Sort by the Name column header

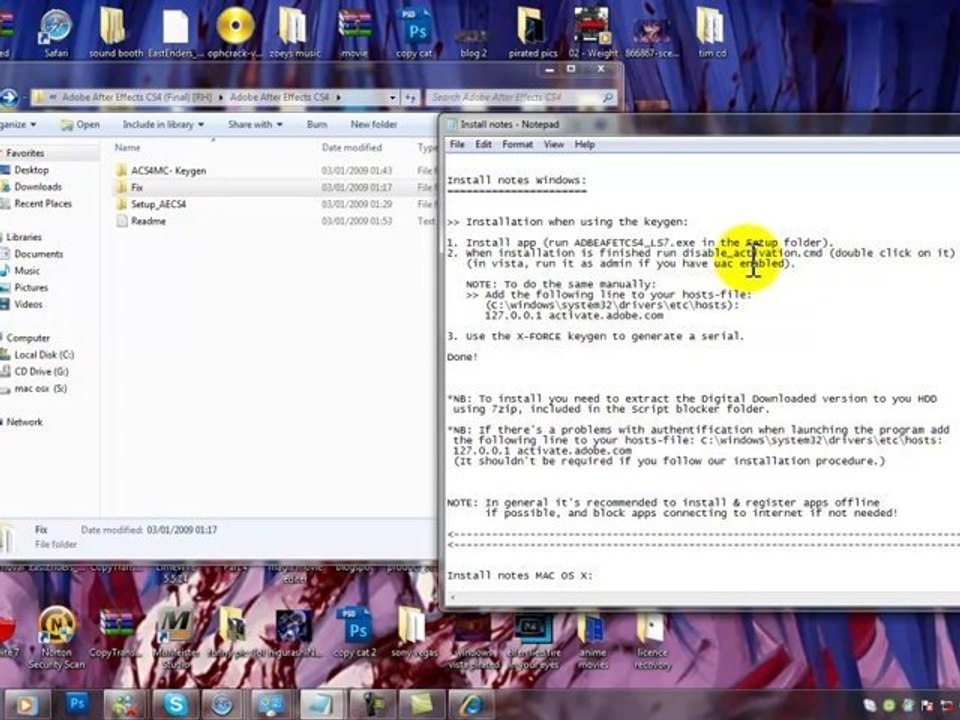(x=127, y=148)
